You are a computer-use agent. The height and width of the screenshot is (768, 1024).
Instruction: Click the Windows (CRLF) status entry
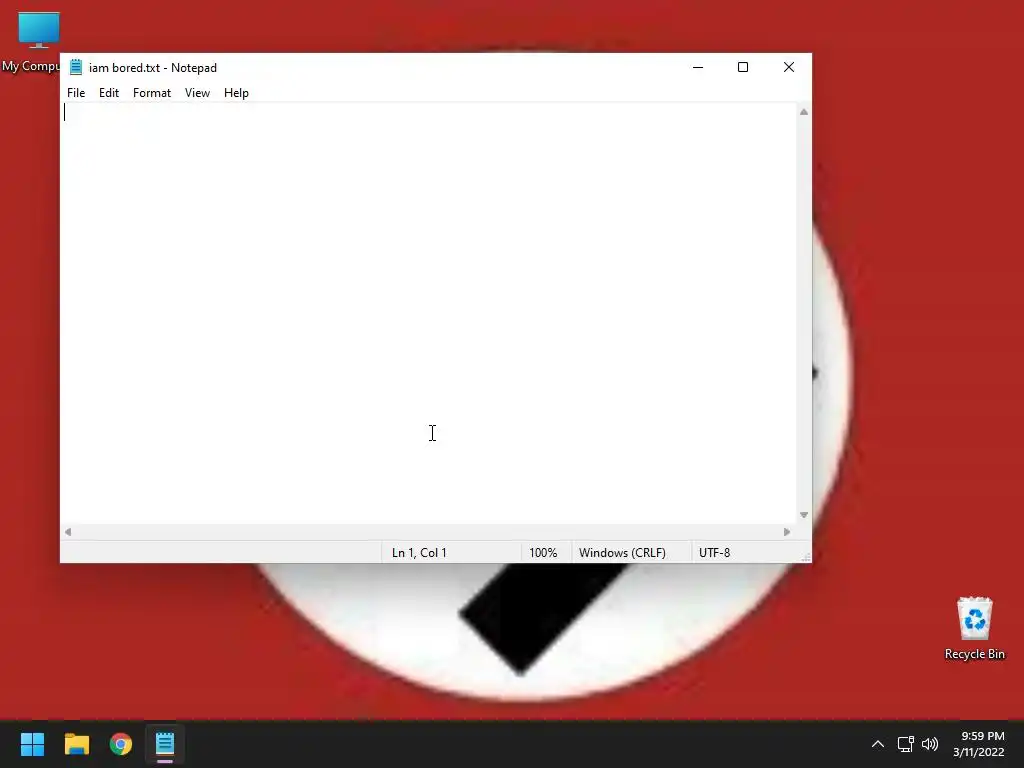coord(622,552)
